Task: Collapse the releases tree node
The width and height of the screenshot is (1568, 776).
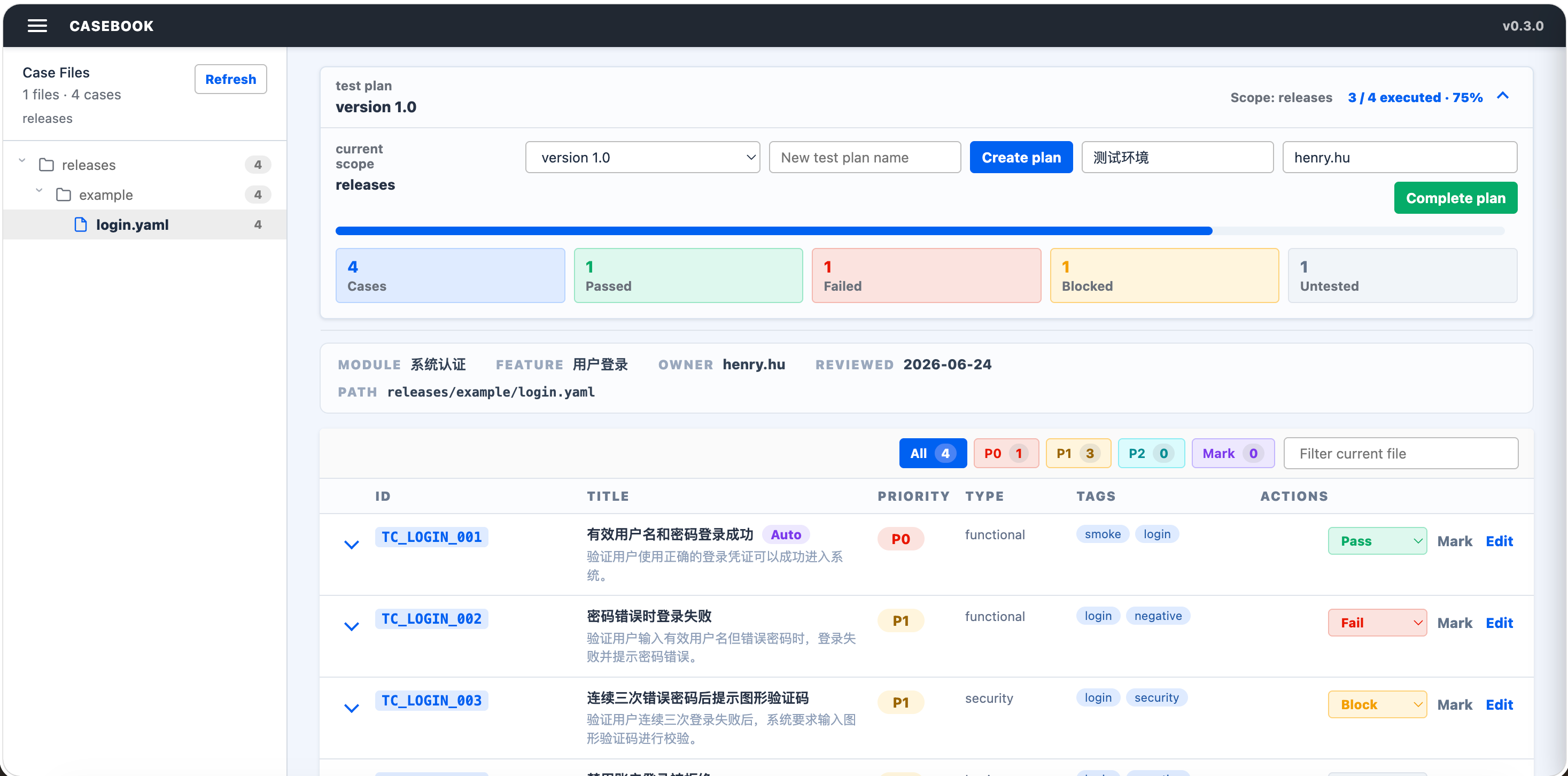Action: point(22,161)
